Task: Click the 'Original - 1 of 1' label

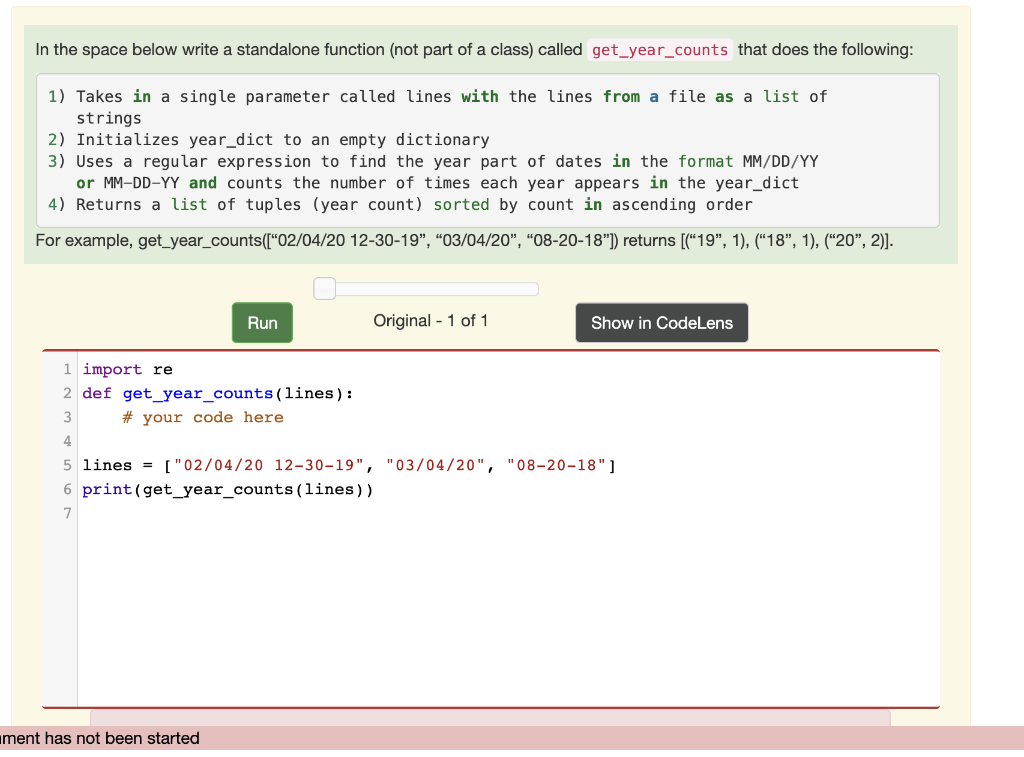Action: [x=430, y=321]
